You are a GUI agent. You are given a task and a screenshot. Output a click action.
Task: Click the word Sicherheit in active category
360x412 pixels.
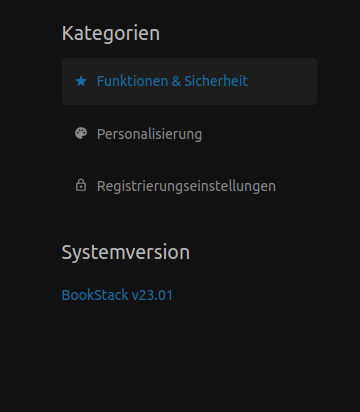(216, 81)
